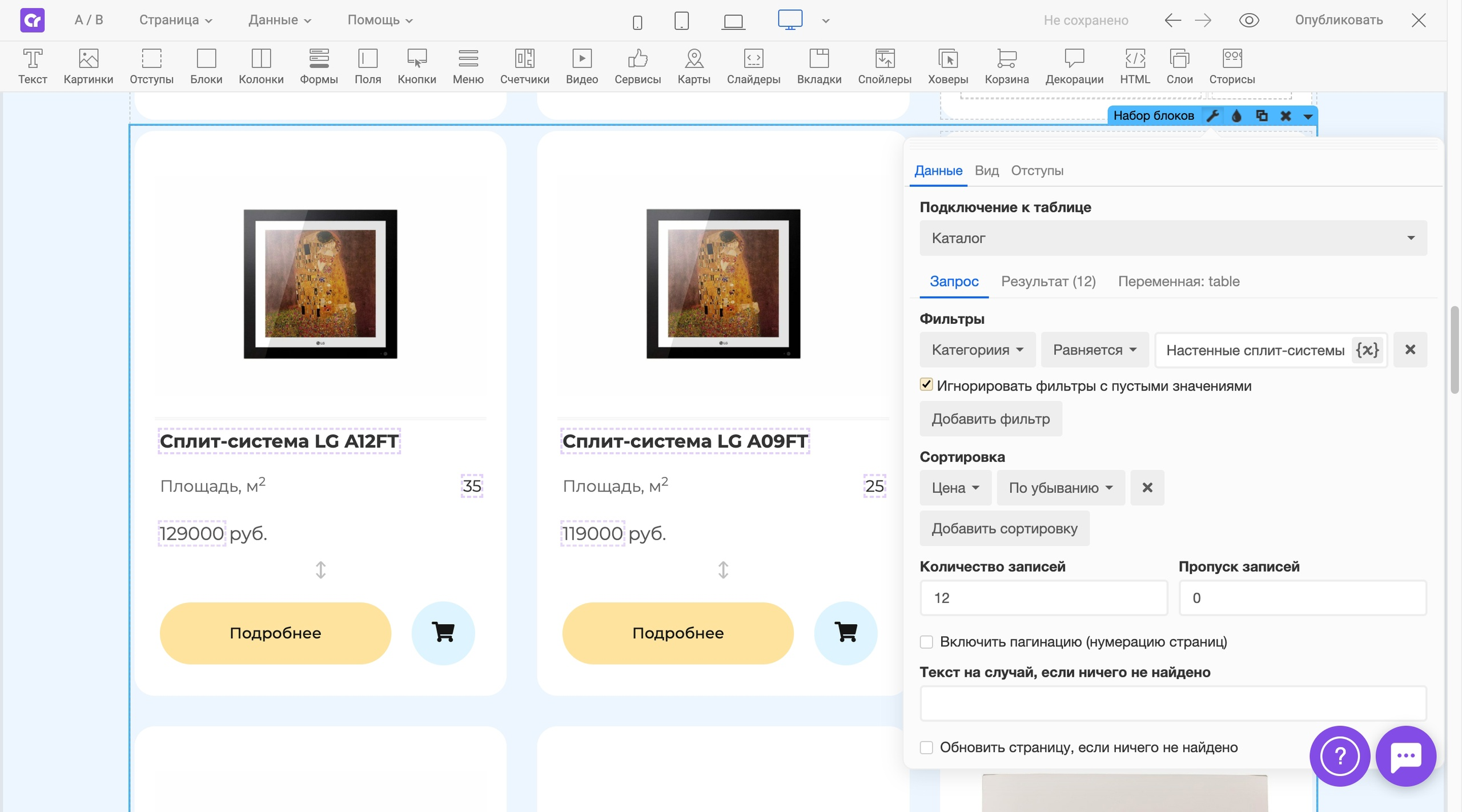Select the Колонки tool
Screen dimensions: 1462x812
261,66
